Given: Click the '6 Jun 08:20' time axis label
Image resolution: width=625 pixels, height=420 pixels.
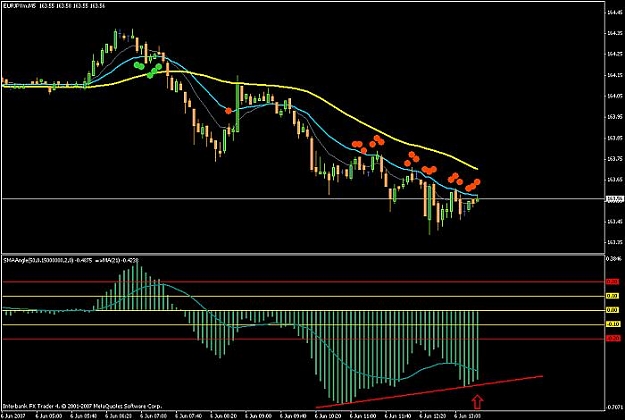Looking at the screenshot, I should (x=223, y=416).
